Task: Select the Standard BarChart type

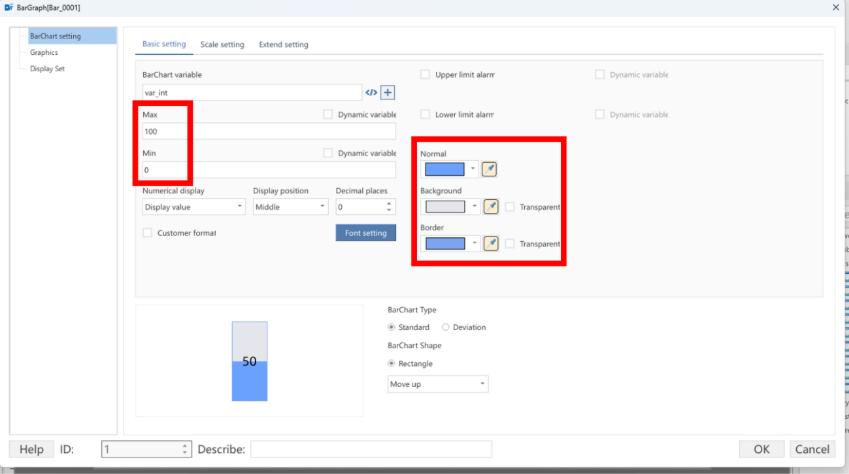Action: coord(391,327)
